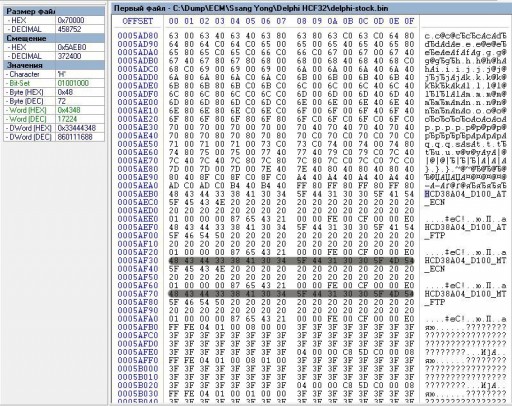Click the Word (HEX) label
The height and width of the screenshot is (406, 512).
28,110
